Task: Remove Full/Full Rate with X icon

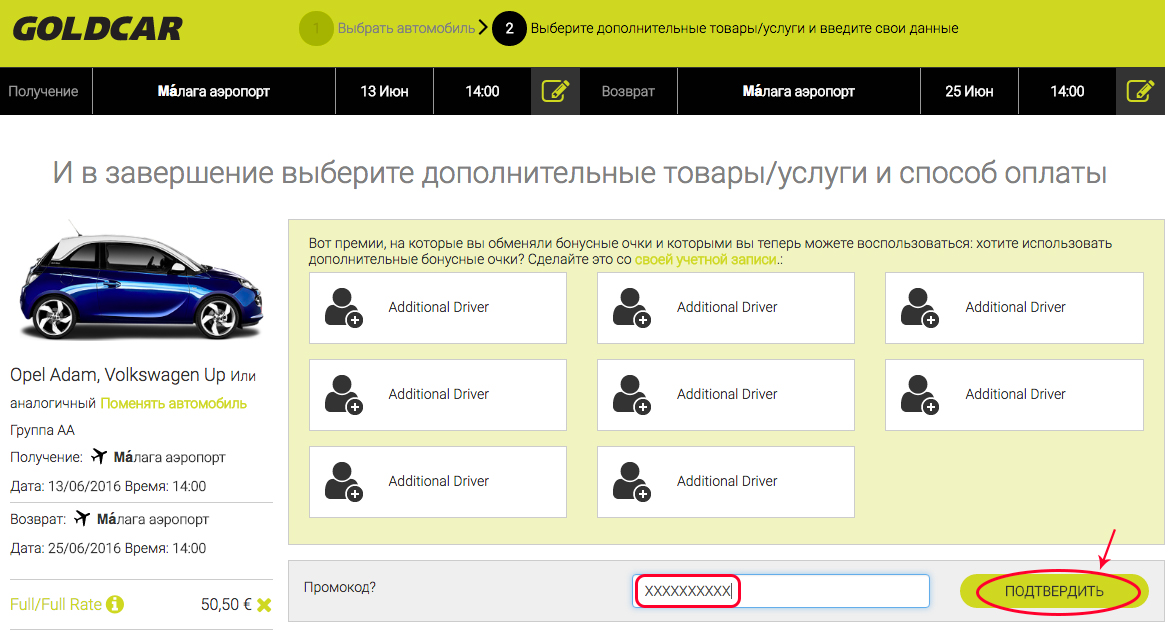Action: click(x=264, y=604)
